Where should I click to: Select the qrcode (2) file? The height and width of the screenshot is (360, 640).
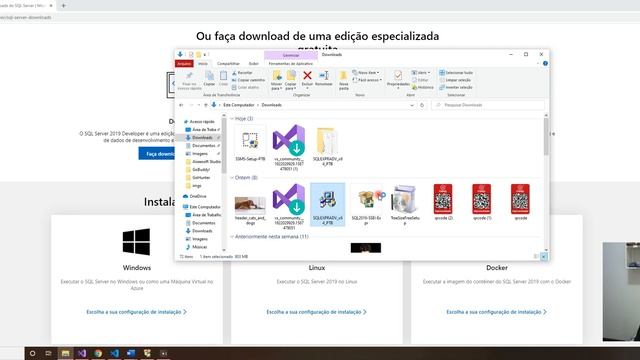point(443,202)
